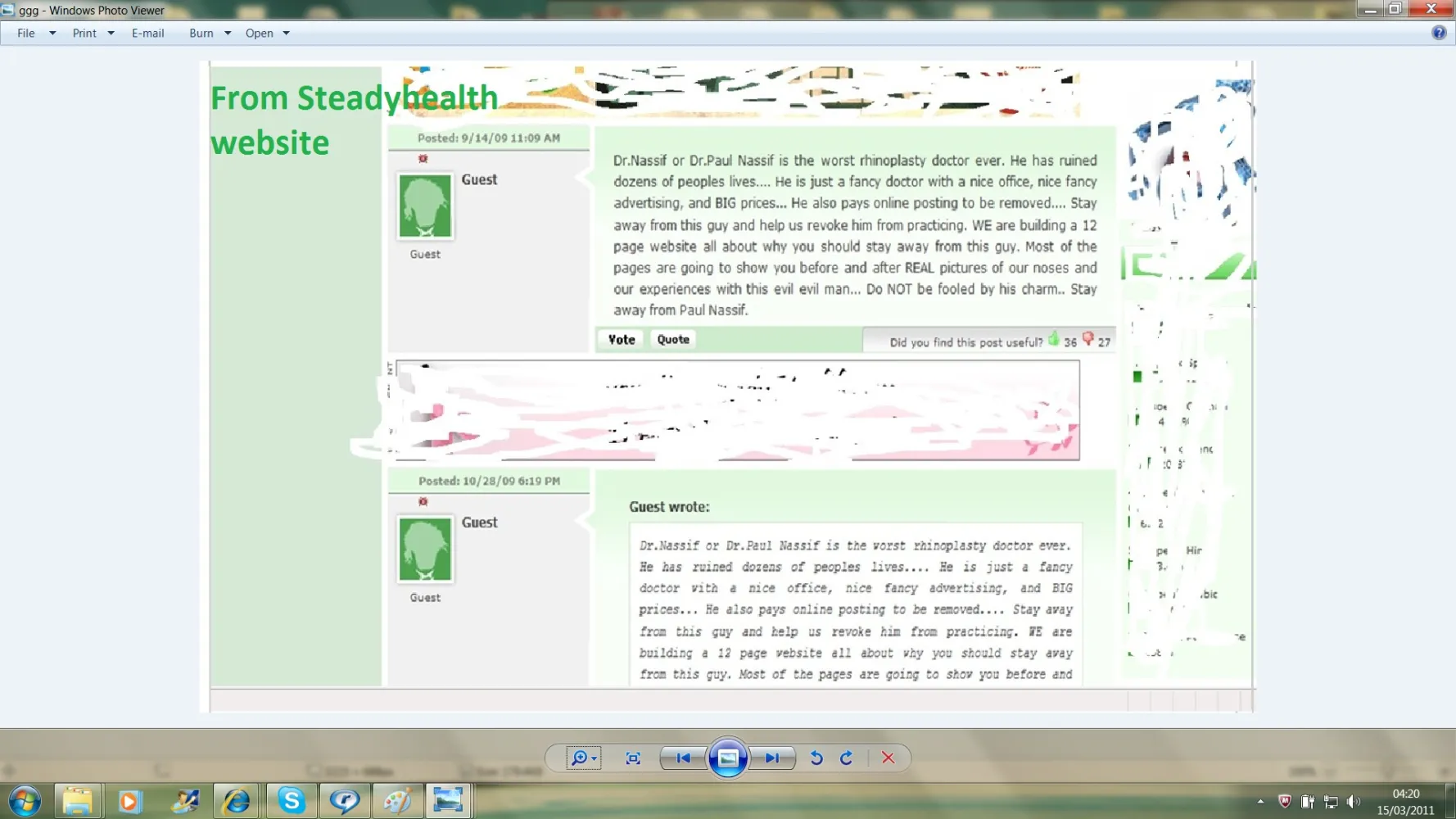Image resolution: width=1456 pixels, height=819 pixels.
Task: Click the network tray icon
Action: coord(1331,802)
